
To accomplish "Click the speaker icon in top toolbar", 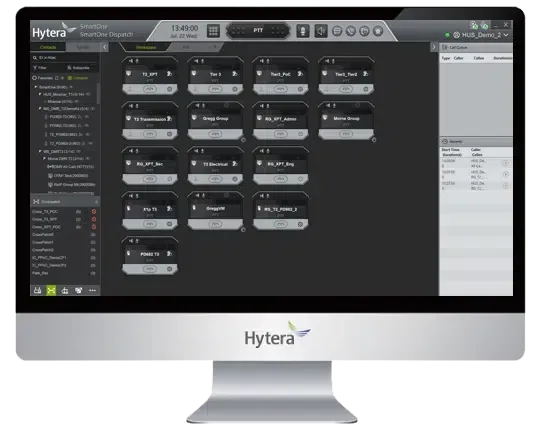I will 321,31.
